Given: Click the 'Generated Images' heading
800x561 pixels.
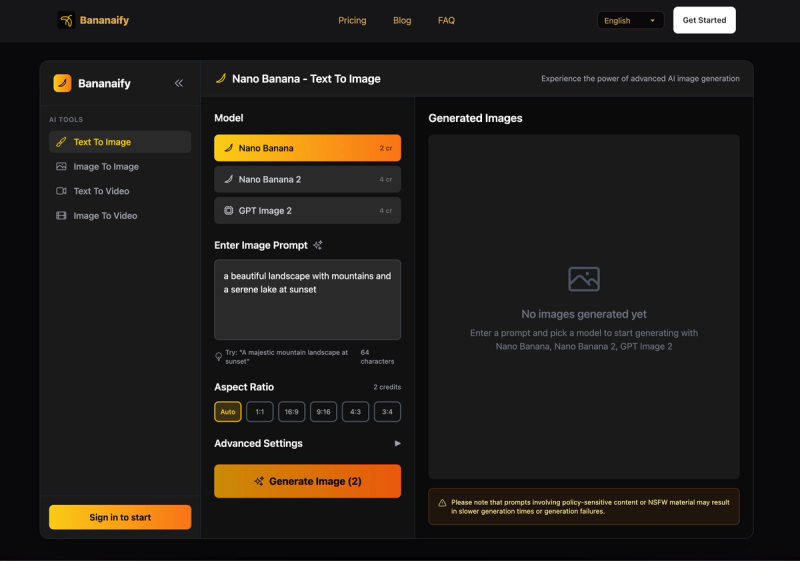Looking at the screenshot, I should pyautogui.click(x=475, y=118).
